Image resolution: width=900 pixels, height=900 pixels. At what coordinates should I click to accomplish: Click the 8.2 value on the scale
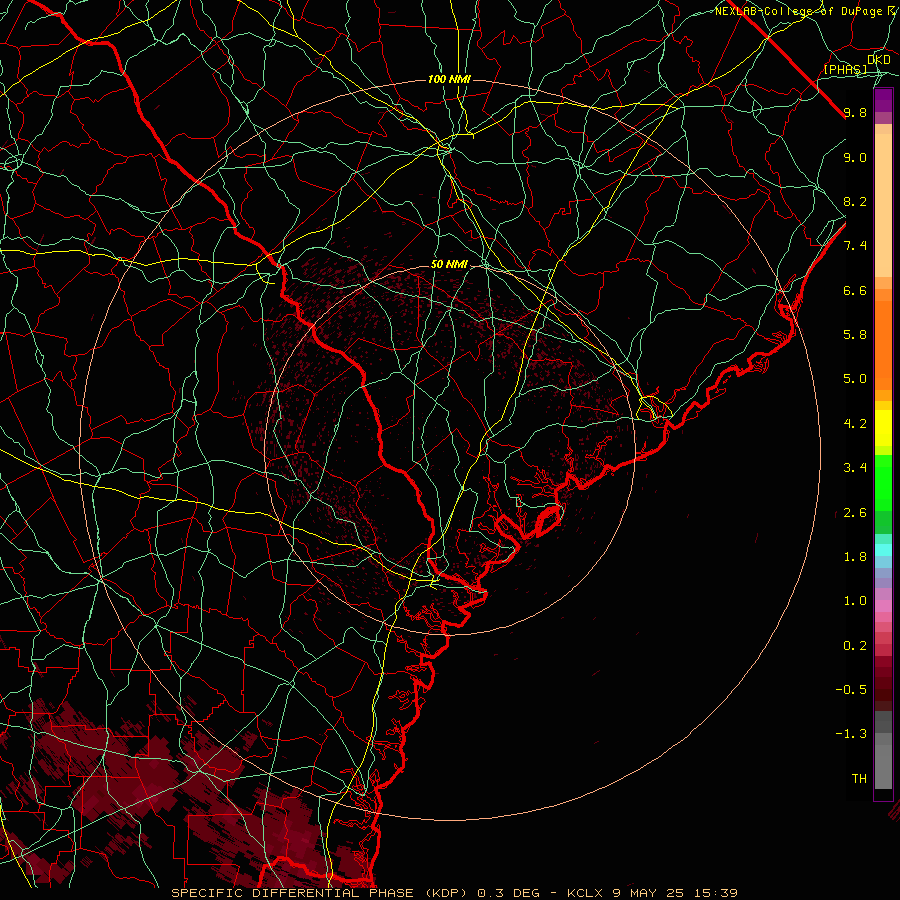855,201
